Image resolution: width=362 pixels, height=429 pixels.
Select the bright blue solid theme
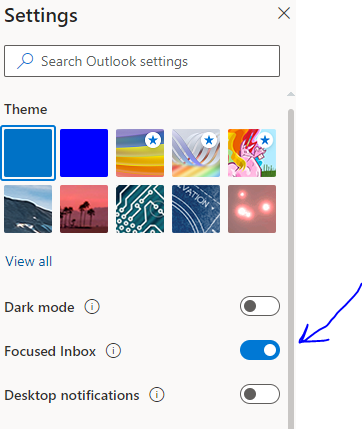[x=84, y=153]
